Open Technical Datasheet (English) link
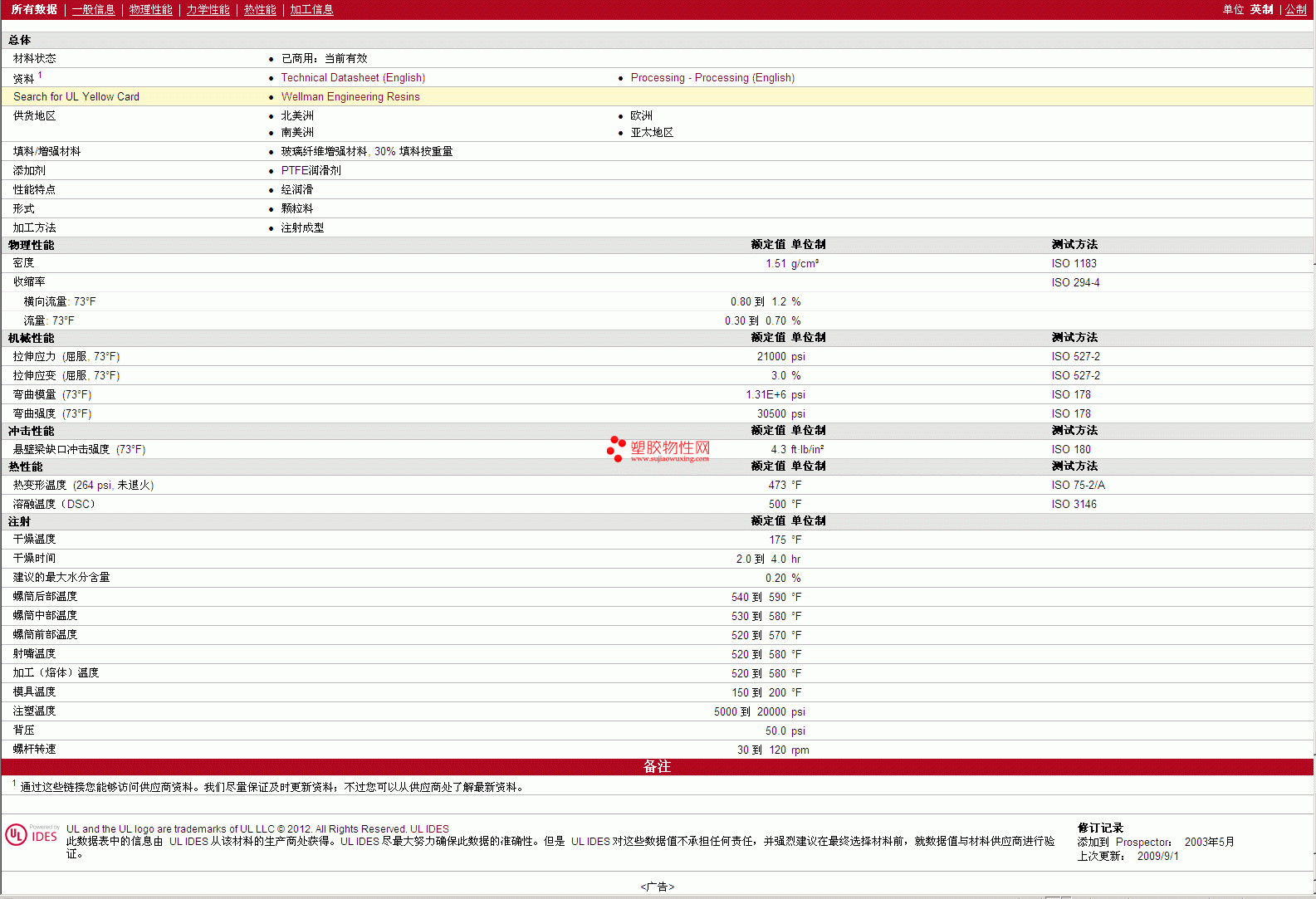 [353, 78]
